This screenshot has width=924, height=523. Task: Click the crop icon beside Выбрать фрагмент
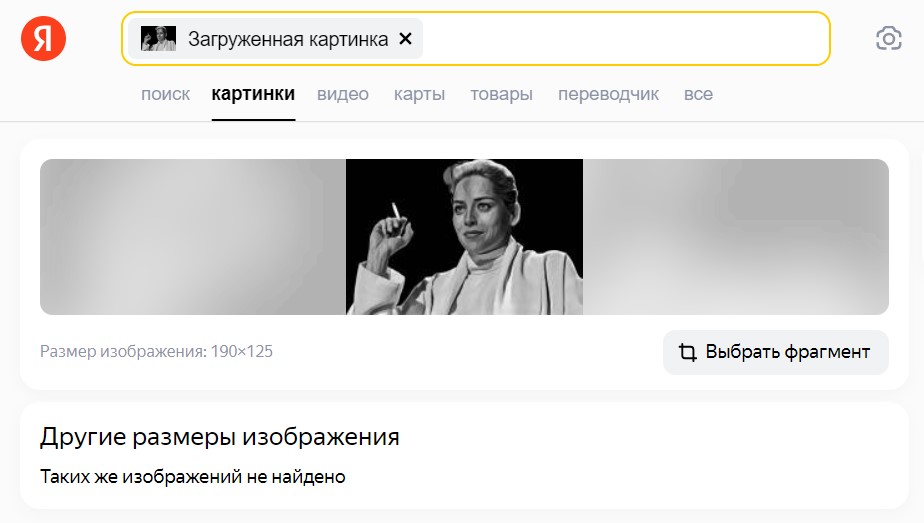(687, 352)
